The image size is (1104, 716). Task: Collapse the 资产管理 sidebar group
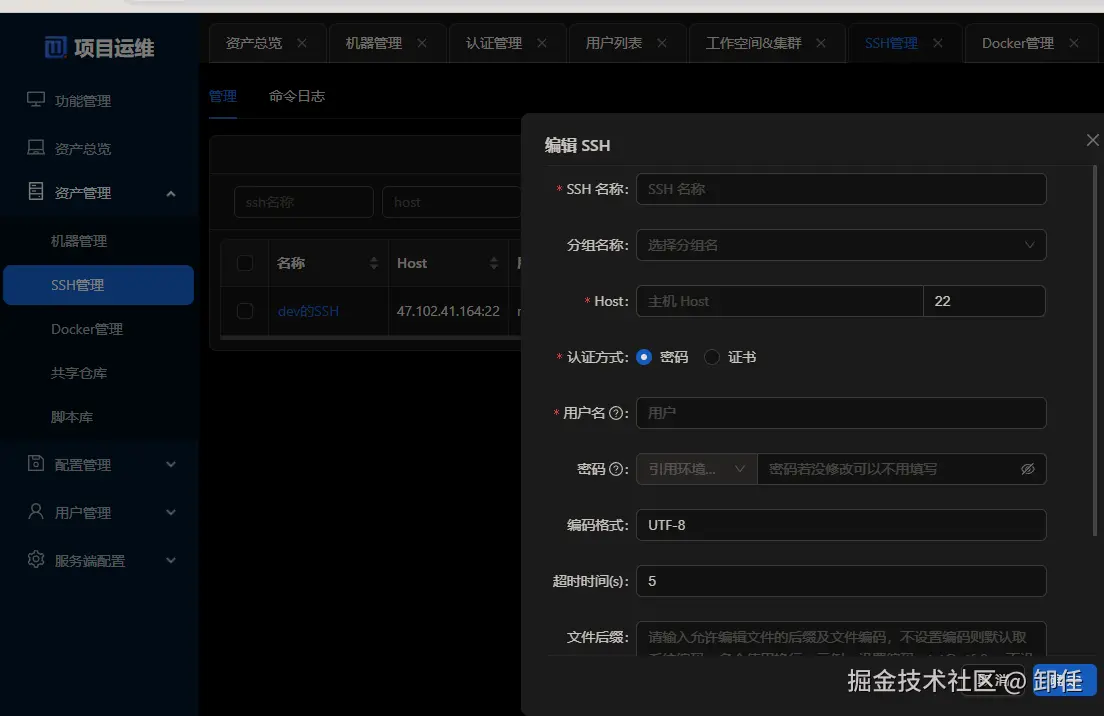click(171, 193)
